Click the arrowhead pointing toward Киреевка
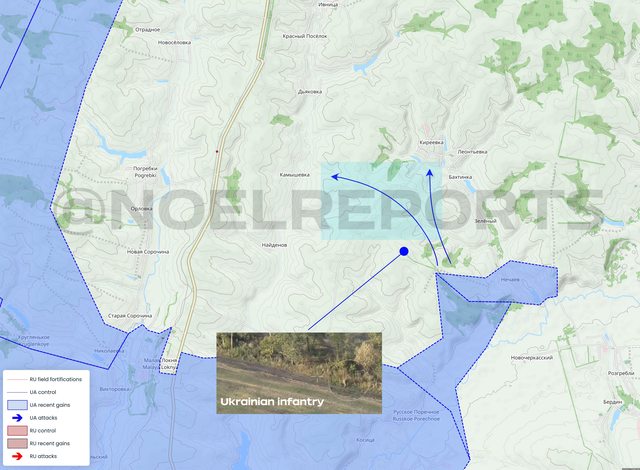The width and height of the screenshot is (640, 470). pyautogui.click(x=429, y=173)
